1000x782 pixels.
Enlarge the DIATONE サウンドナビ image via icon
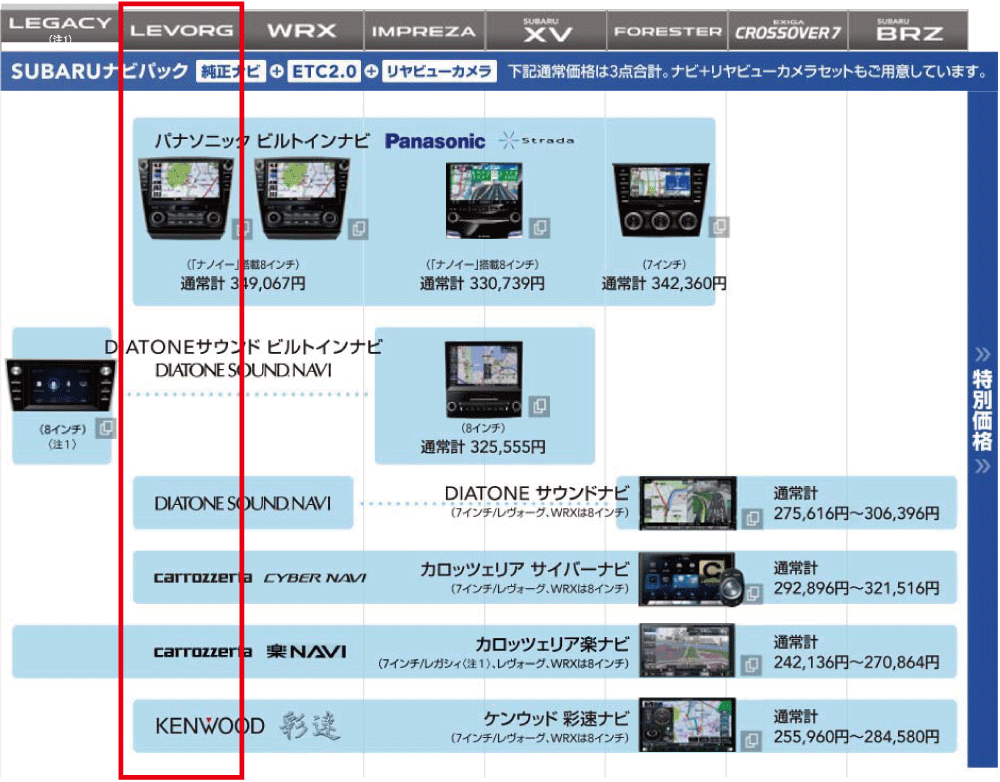click(752, 519)
